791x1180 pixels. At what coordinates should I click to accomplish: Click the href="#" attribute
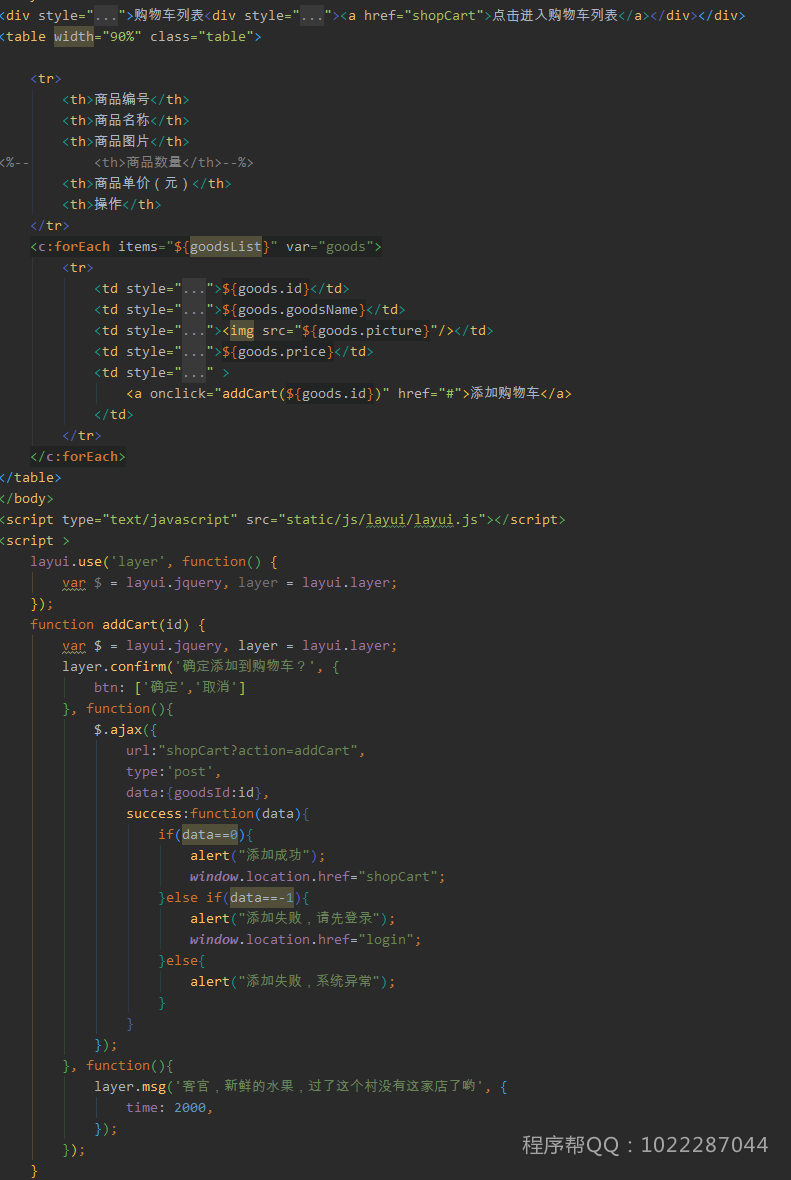pos(430,394)
